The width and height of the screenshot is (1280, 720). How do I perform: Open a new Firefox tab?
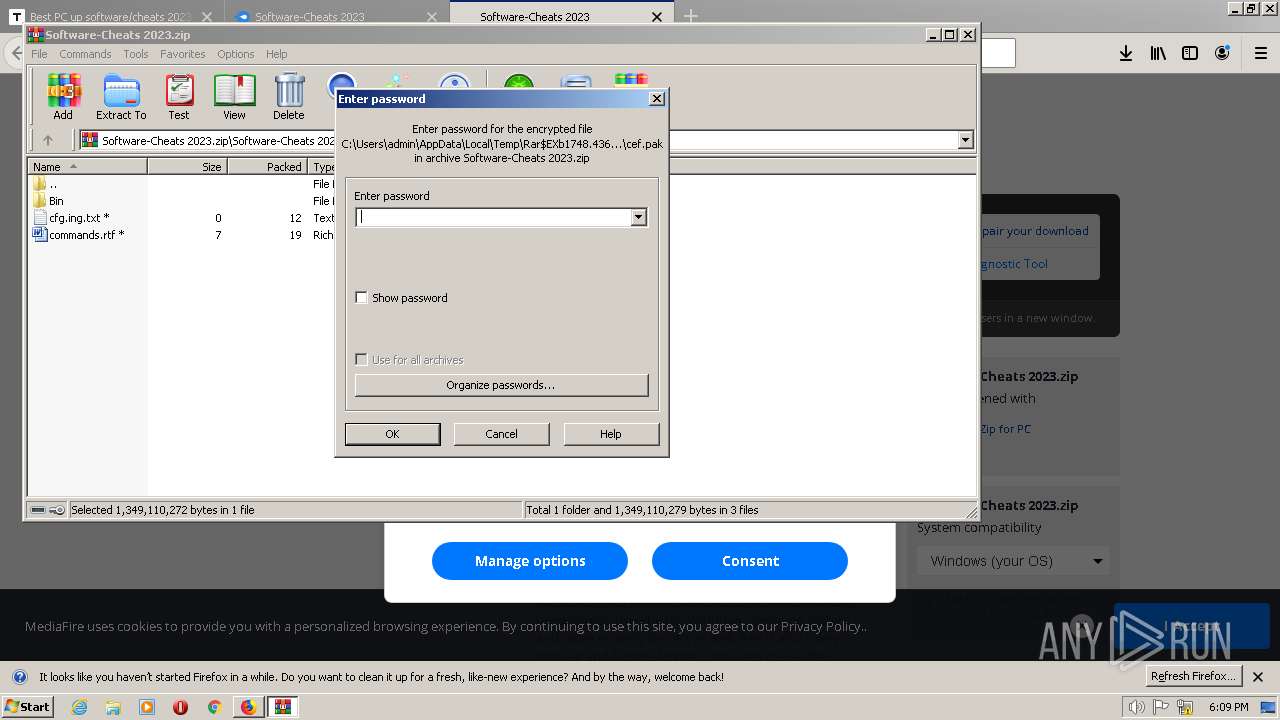pos(690,16)
